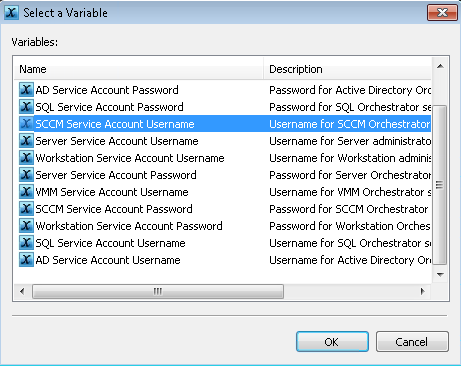Click the icon beside VMM Service Account Username
The image size is (461, 366).
(26, 192)
